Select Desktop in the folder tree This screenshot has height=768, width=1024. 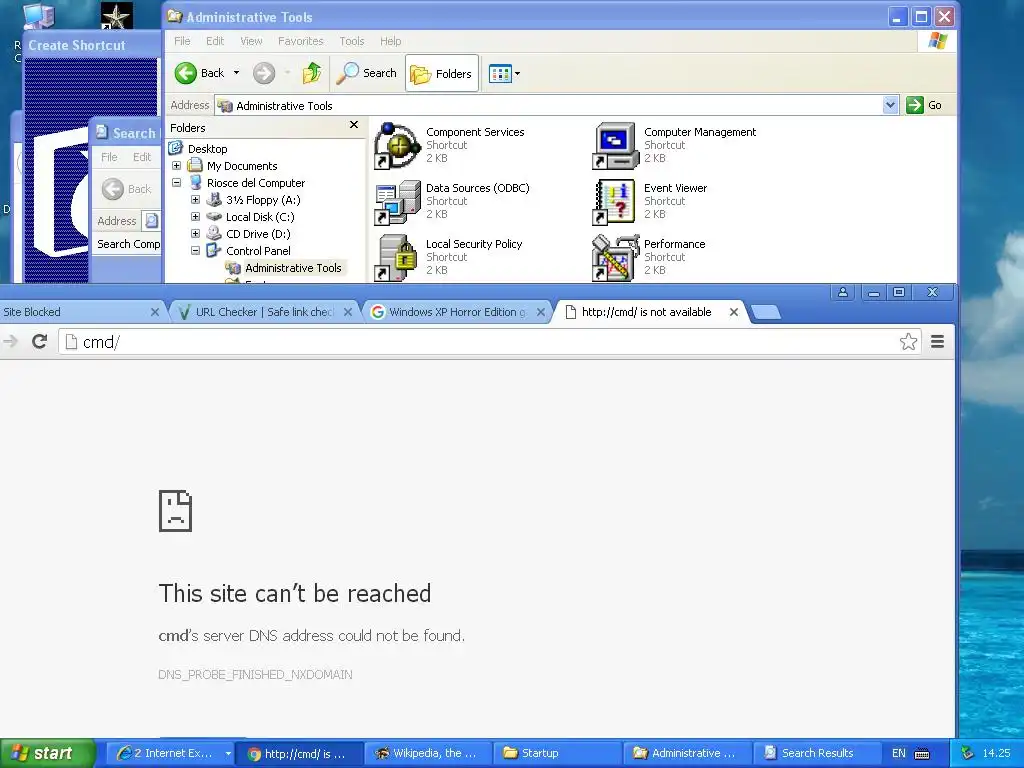tap(207, 149)
